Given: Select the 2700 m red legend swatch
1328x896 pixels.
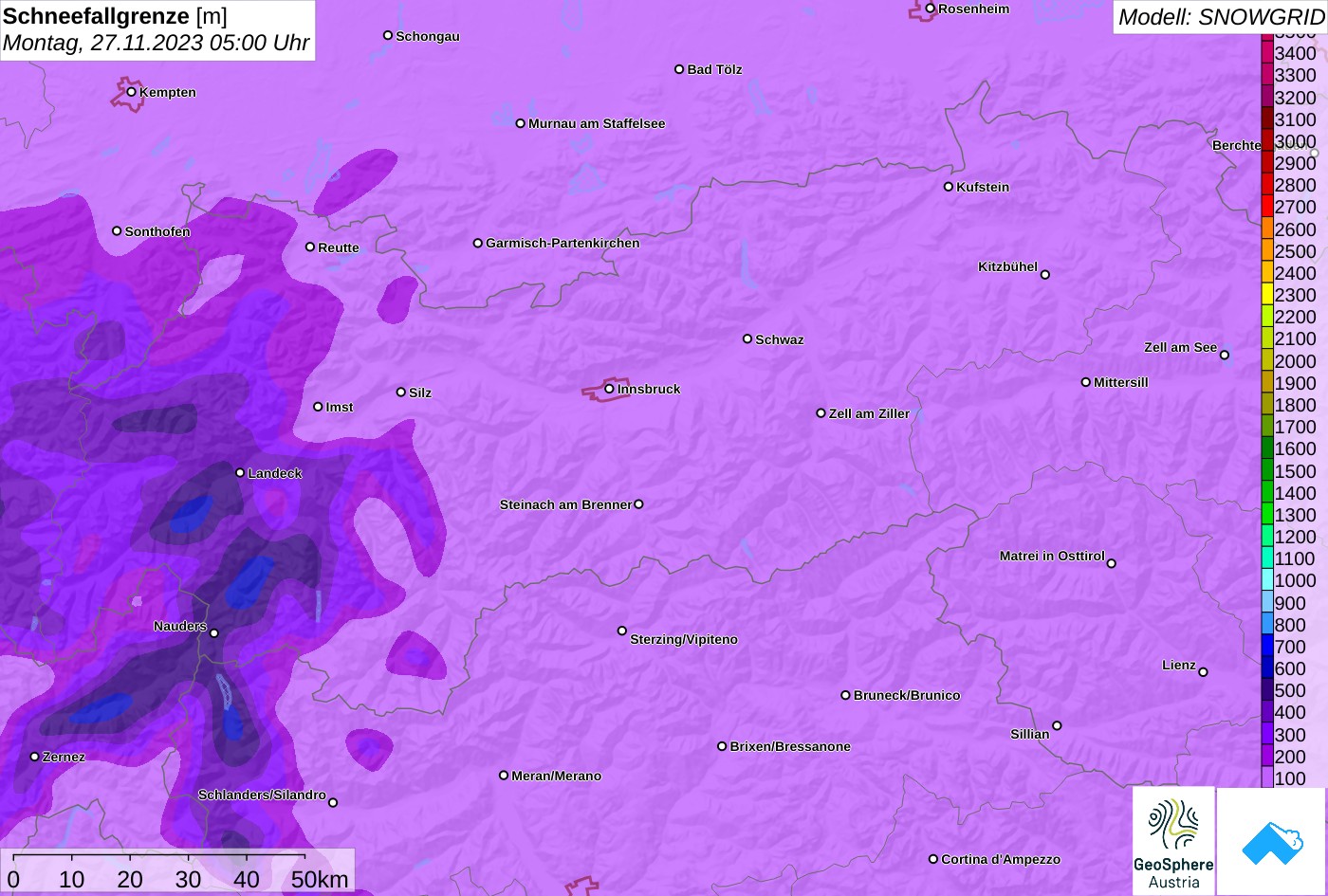Looking at the screenshot, I should tap(1267, 206).
